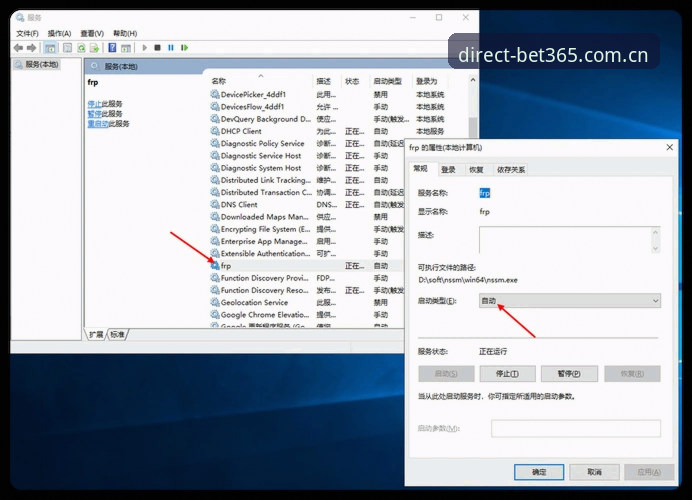Close the frp properties dialog
The width and height of the screenshot is (692, 500).
tap(669, 147)
